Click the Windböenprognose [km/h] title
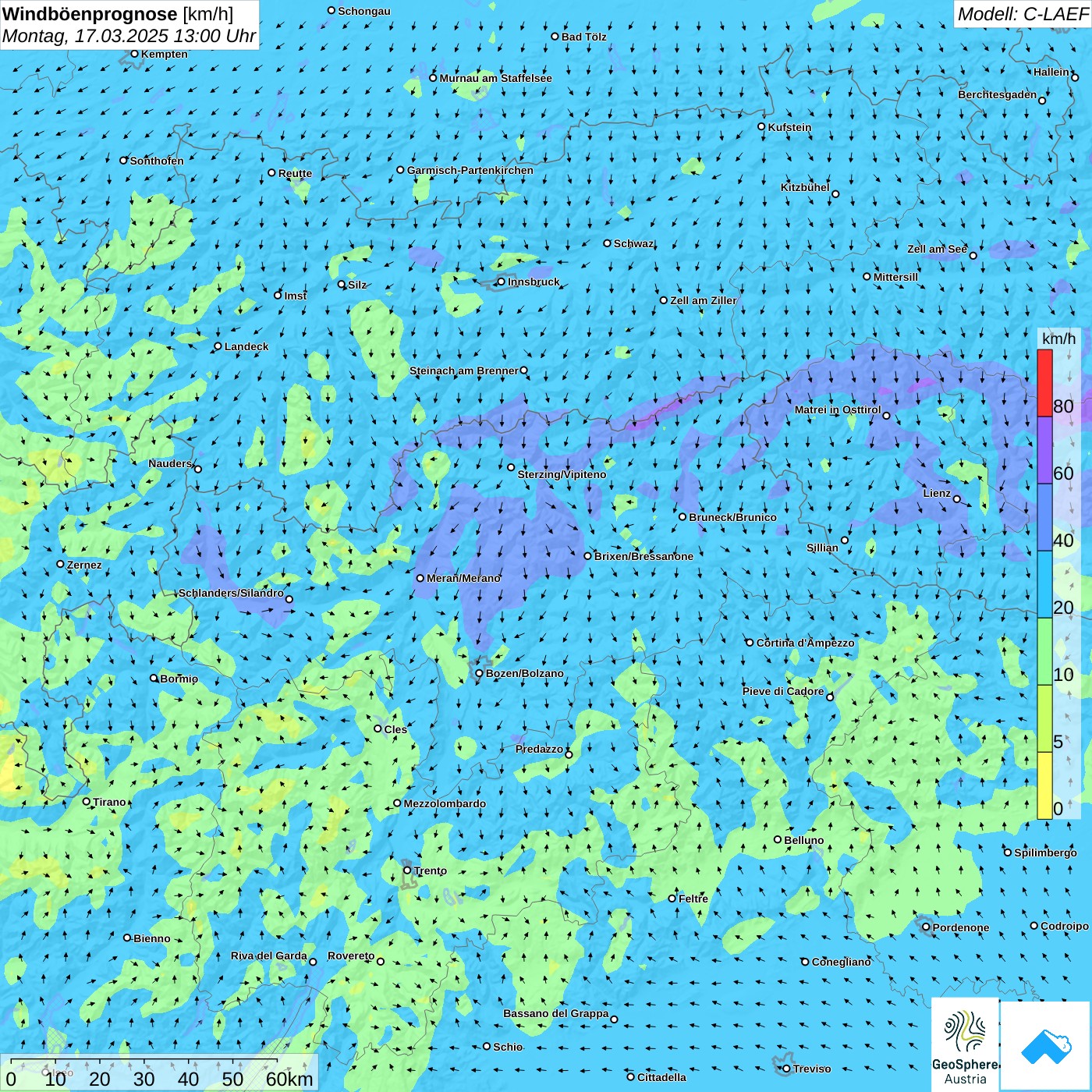Image resolution: width=1092 pixels, height=1092 pixels. [118, 14]
